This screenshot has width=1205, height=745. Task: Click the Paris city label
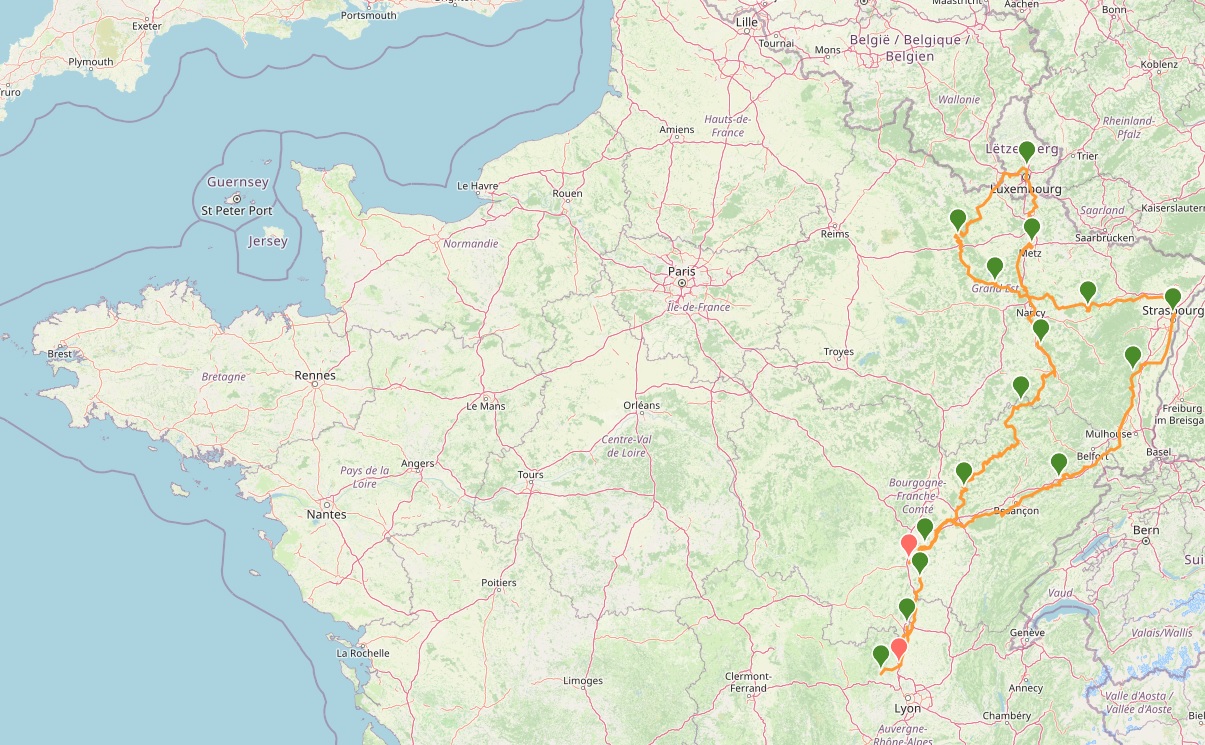(x=681, y=270)
